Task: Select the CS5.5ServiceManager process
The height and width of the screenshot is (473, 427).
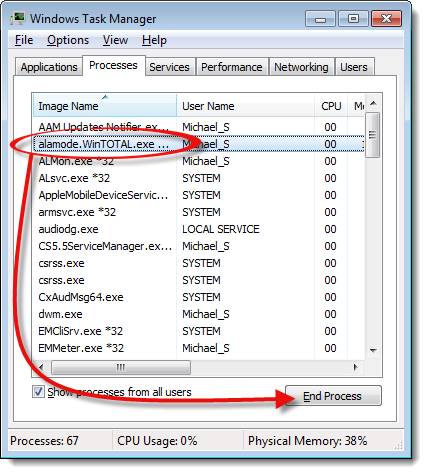Action: tap(198, 246)
